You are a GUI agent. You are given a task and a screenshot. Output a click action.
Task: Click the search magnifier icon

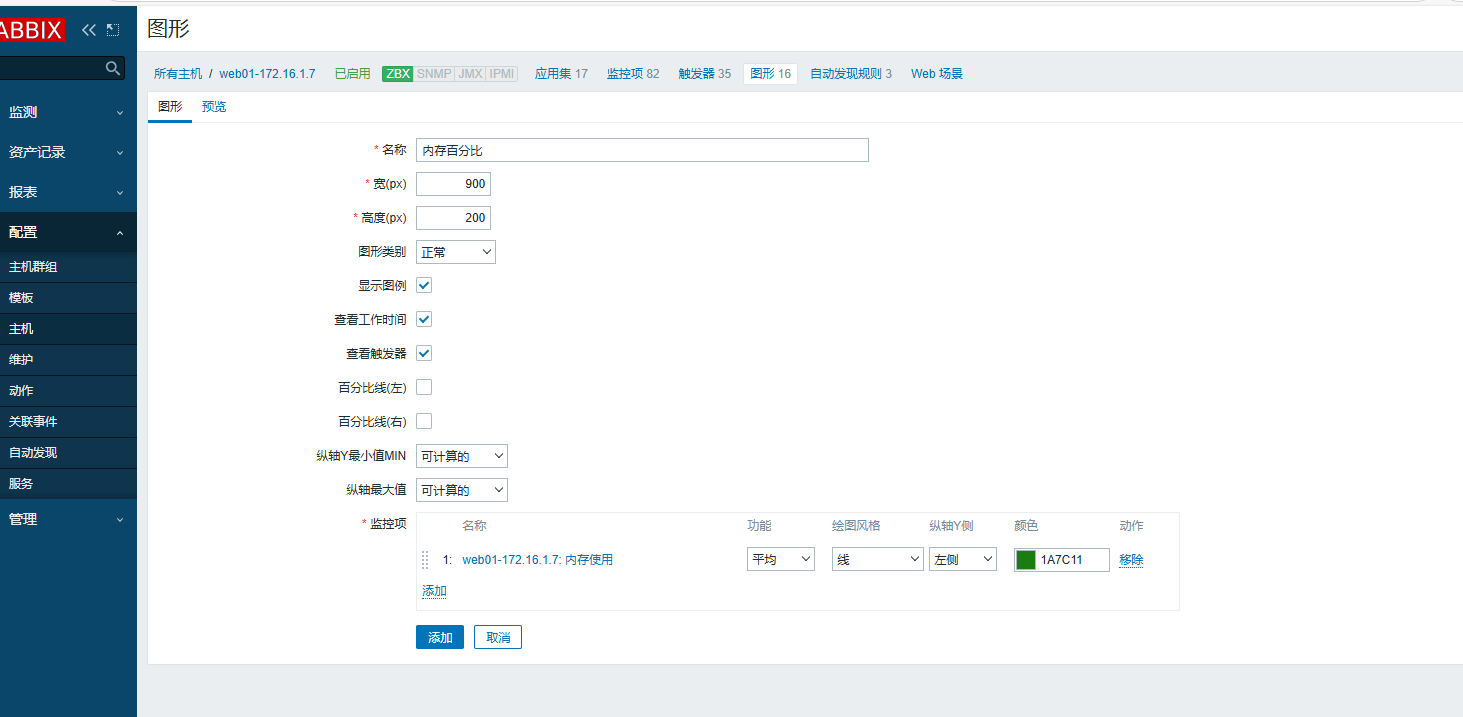click(x=113, y=68)
